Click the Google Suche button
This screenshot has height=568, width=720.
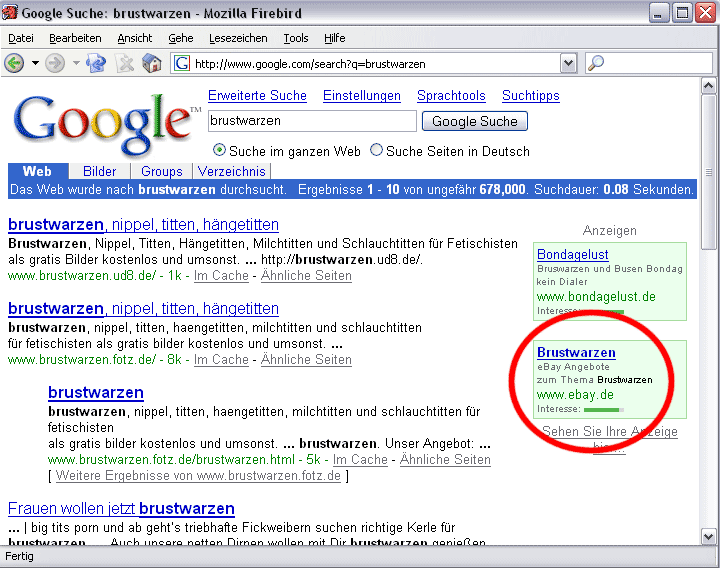[474, 121]
